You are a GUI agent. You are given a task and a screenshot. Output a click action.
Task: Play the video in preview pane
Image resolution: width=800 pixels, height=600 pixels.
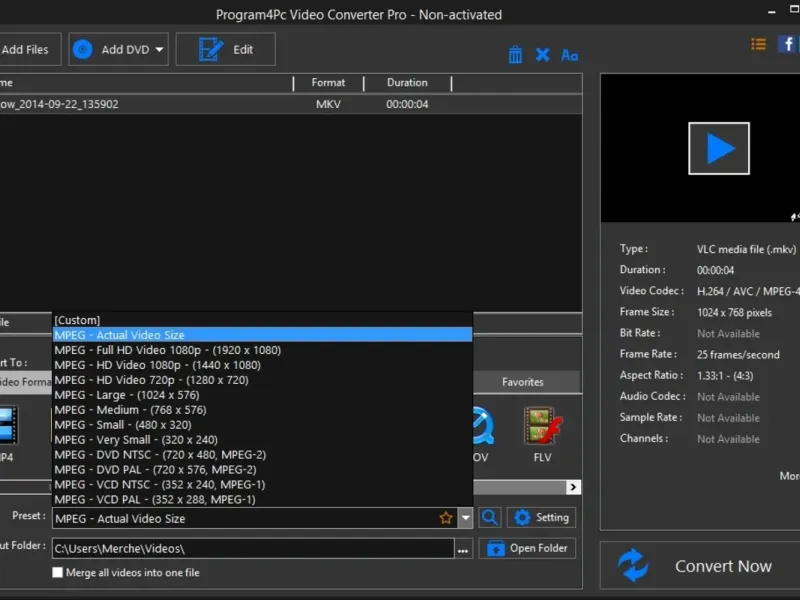(x=718, y=148)
